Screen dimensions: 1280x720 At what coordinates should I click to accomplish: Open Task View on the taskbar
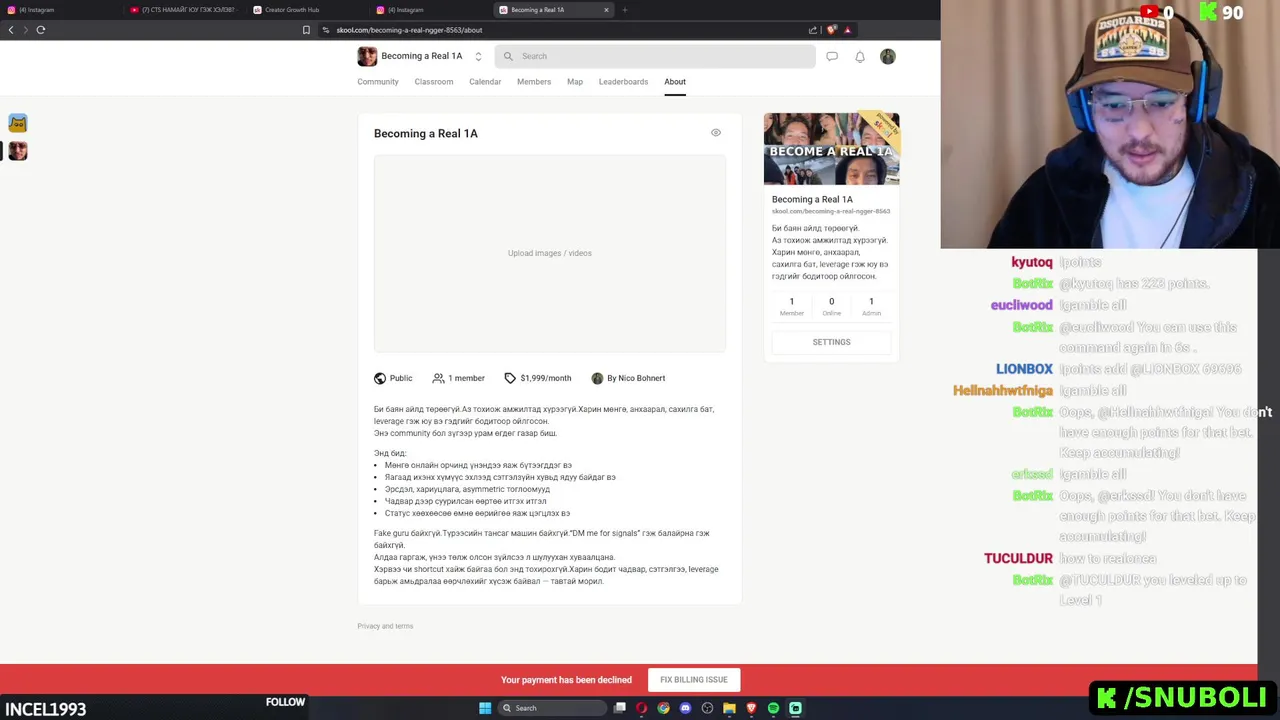(x=620, y=708)
